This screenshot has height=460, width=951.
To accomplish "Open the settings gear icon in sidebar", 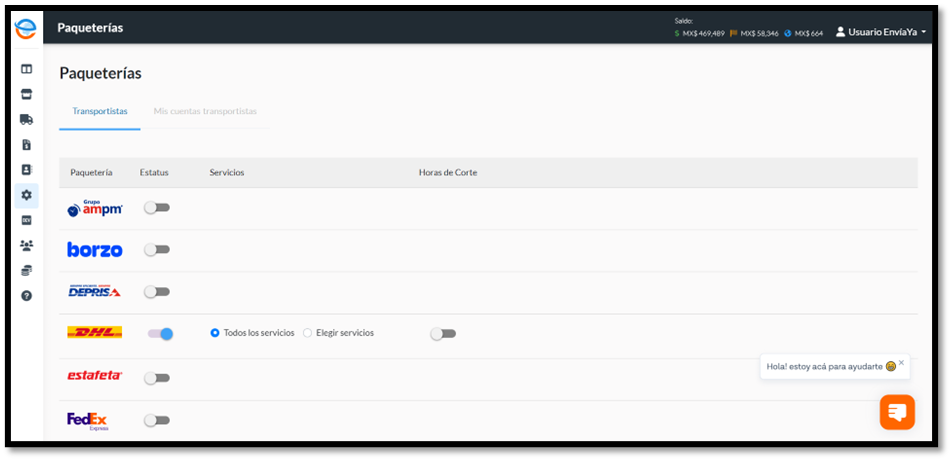I will [27, 195].
